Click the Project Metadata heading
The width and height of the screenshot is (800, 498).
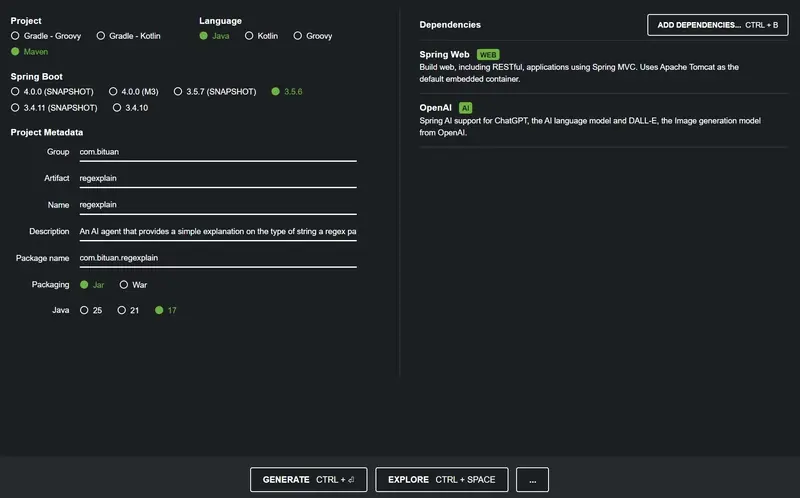click(46, 132)
